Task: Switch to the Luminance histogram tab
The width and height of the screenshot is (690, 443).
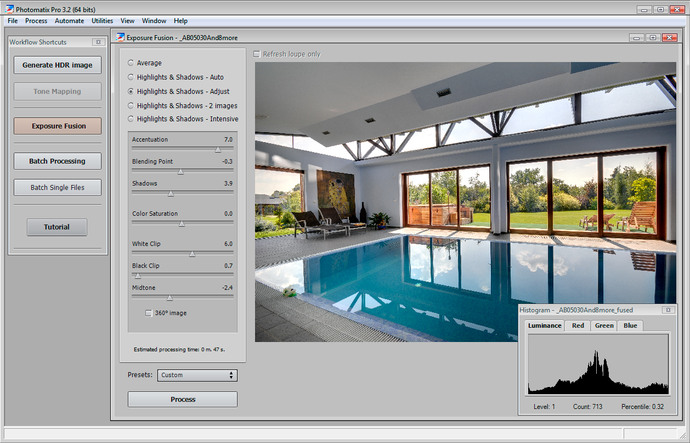Action: coord(544,326)
